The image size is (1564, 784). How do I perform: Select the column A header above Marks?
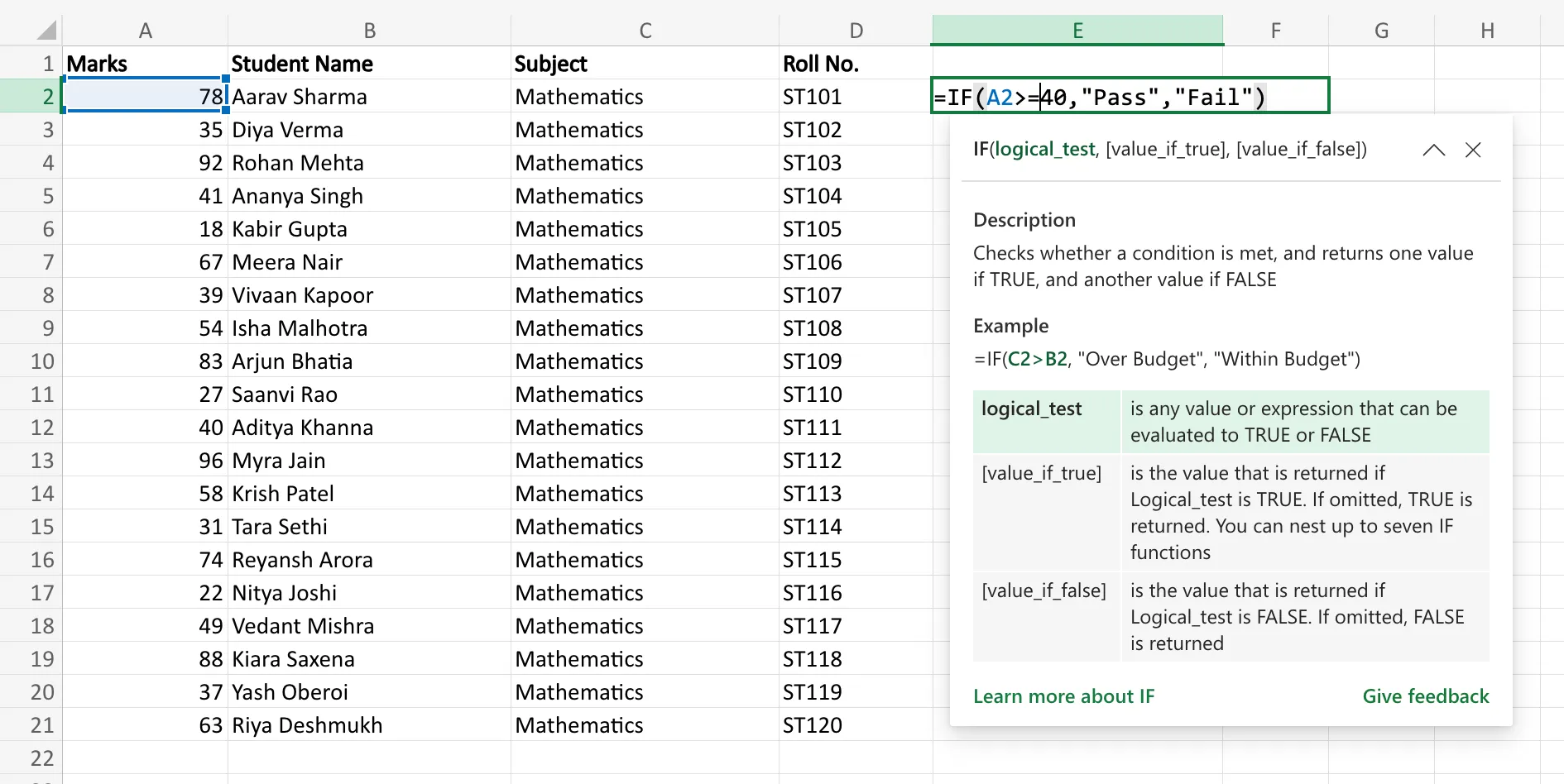click(146, 29)
